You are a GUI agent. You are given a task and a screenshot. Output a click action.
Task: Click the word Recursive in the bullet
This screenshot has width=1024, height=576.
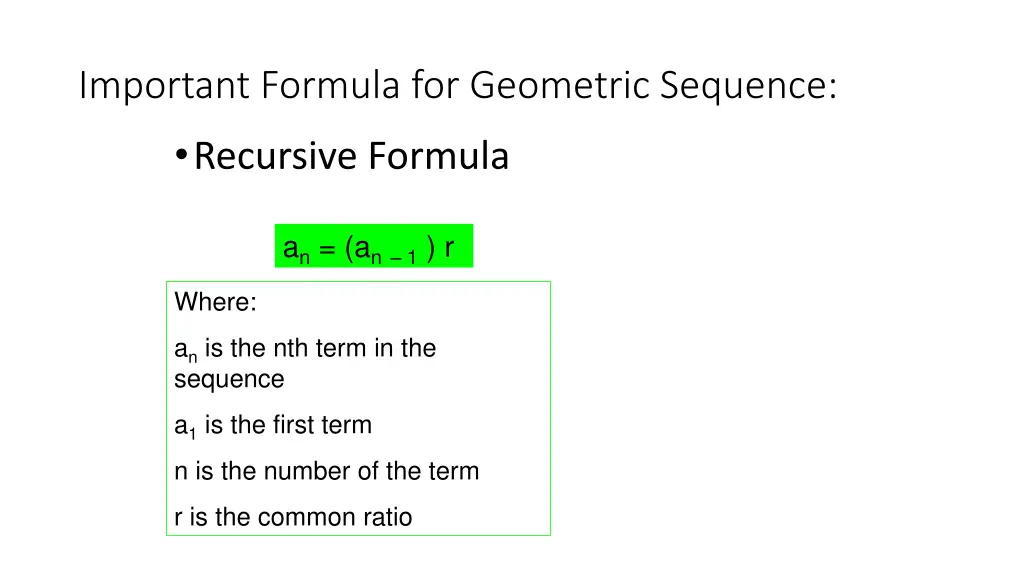coord(275,156)
